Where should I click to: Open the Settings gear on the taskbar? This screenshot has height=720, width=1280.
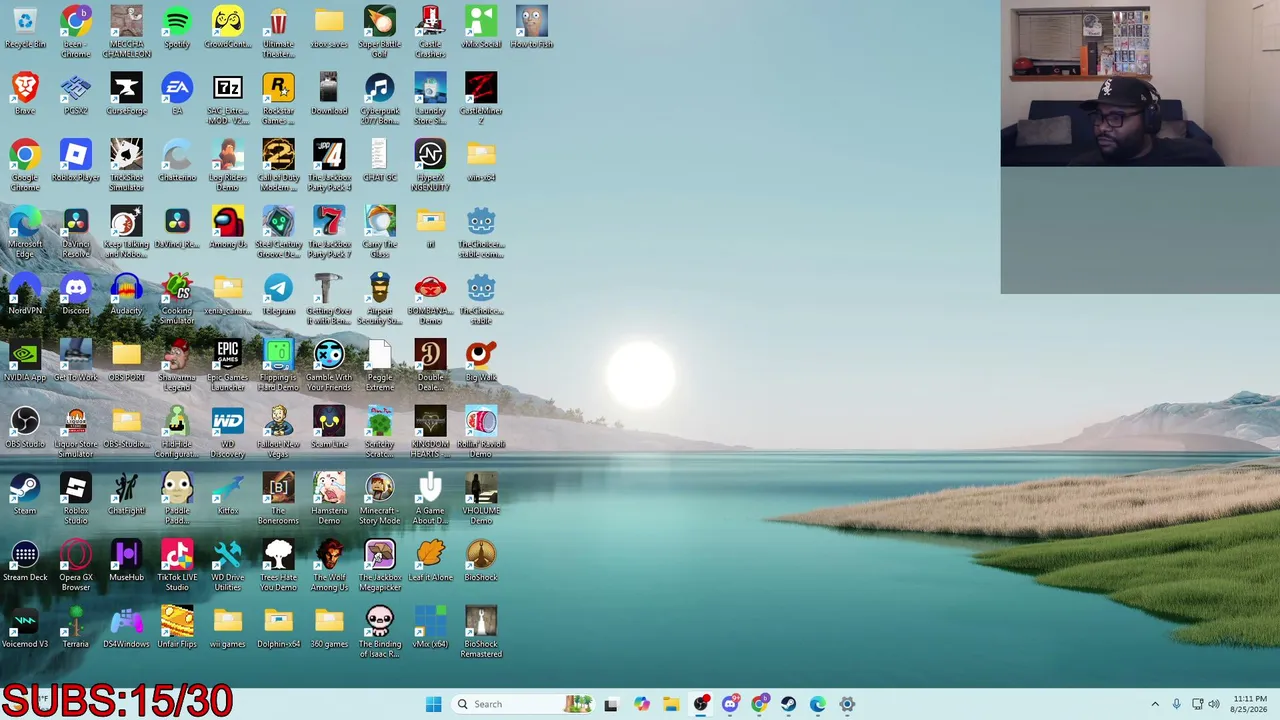tap(847, 704)
